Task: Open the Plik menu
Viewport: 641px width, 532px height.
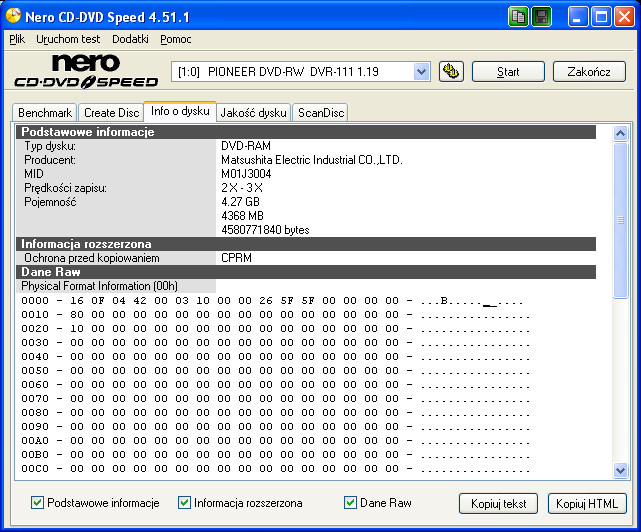Action: pos(17,39)
